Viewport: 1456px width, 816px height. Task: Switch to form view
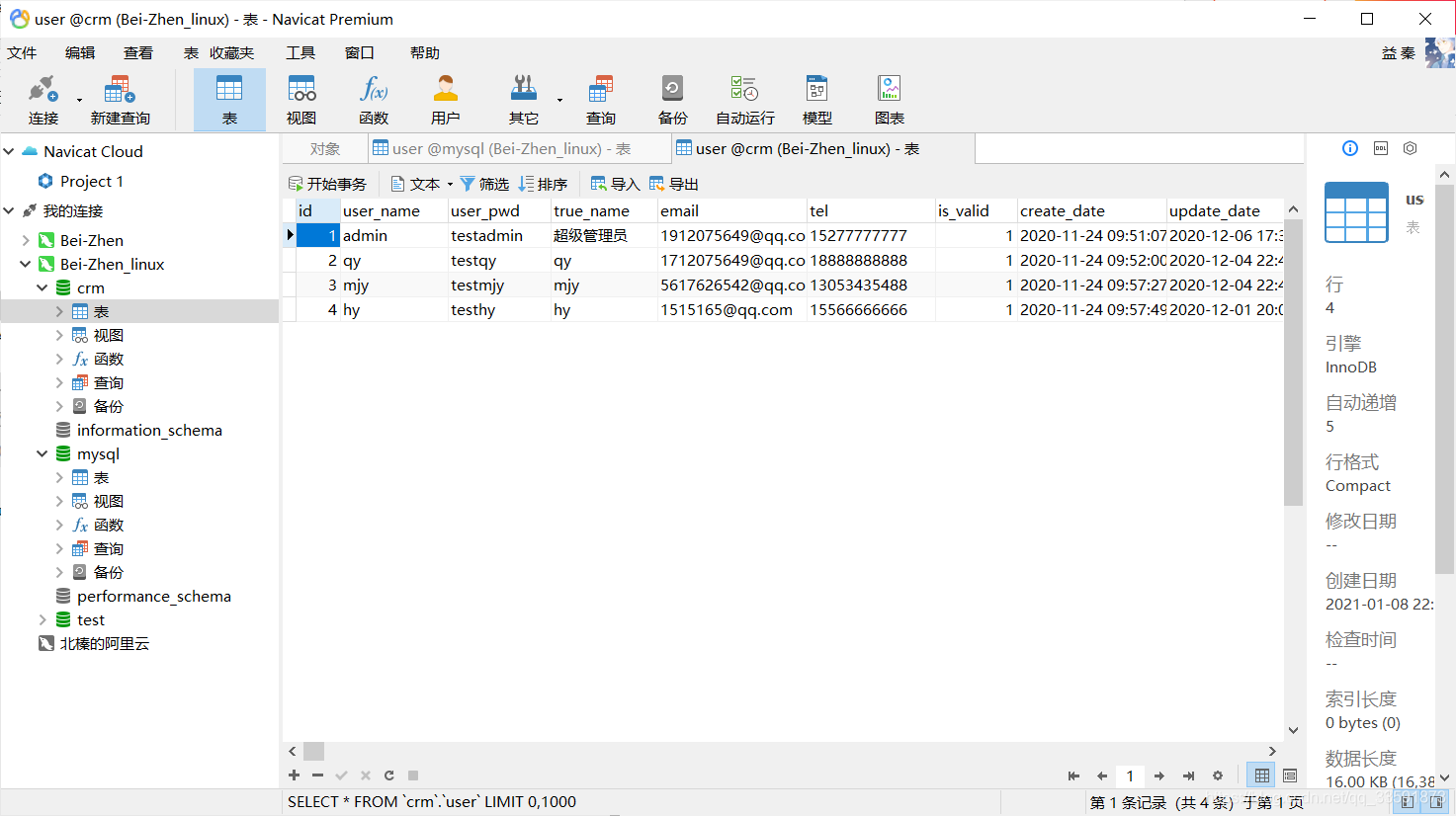coord(1290,775)
